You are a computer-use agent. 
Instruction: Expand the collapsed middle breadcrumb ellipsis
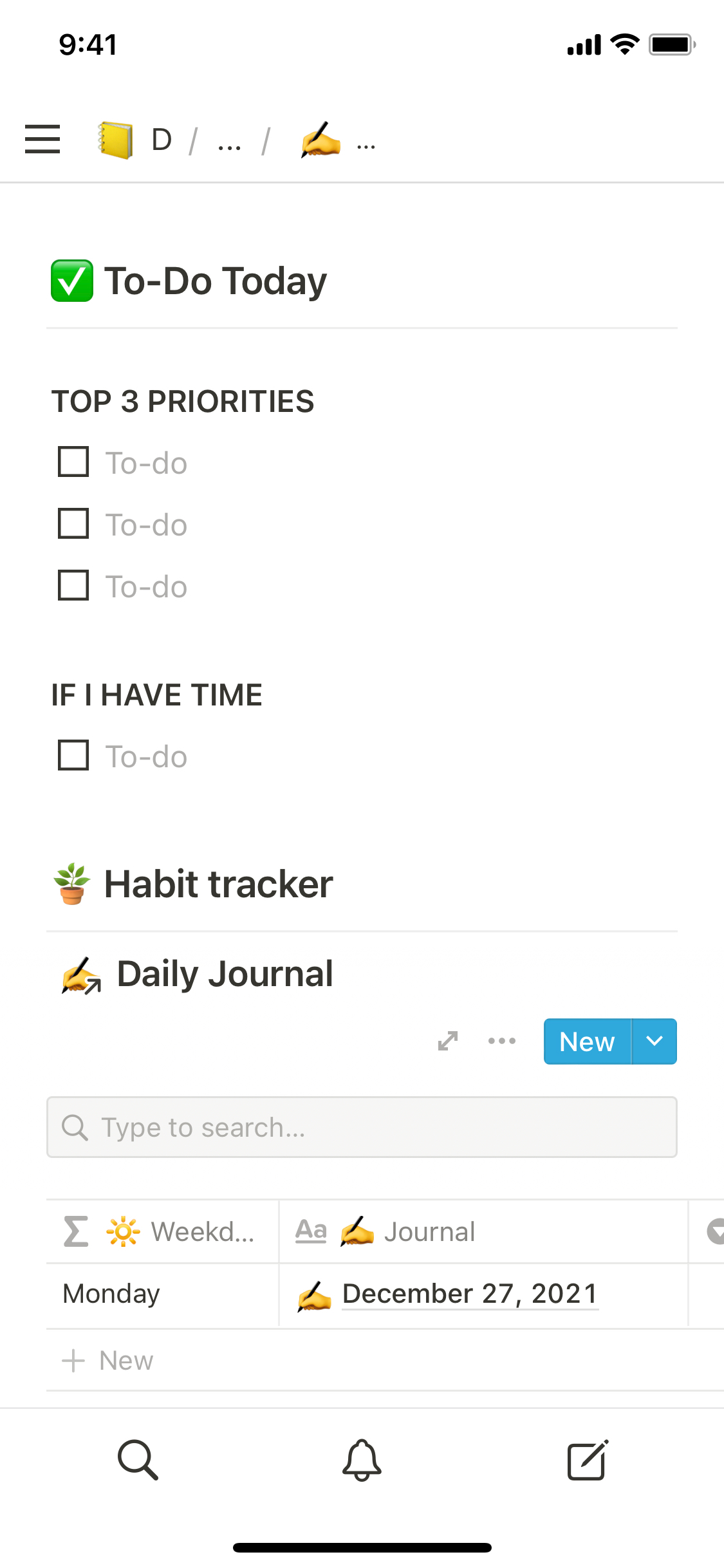(230, 143)
